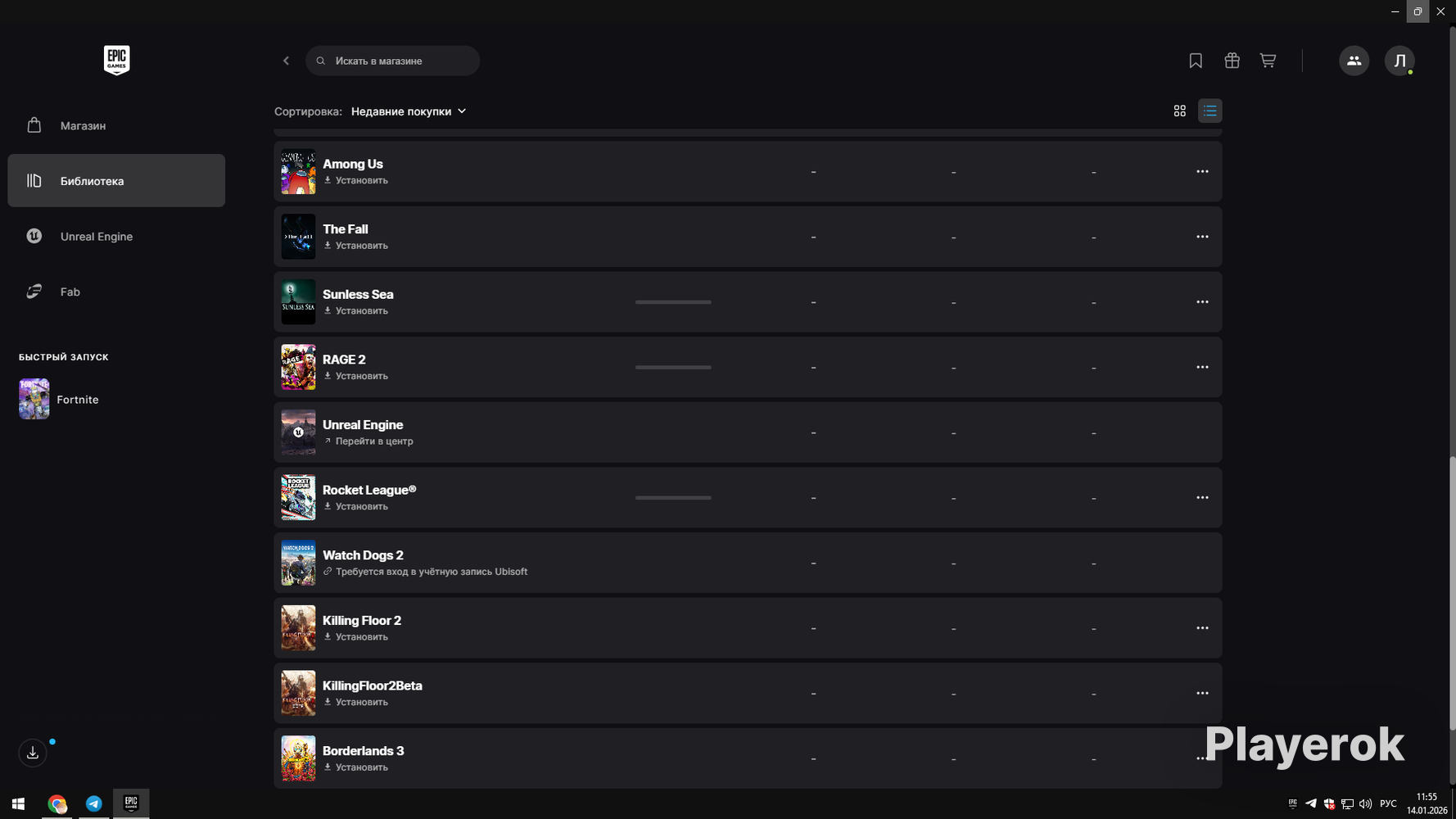
Task: Install RAGE 2
Action: [x=356, y=376]
